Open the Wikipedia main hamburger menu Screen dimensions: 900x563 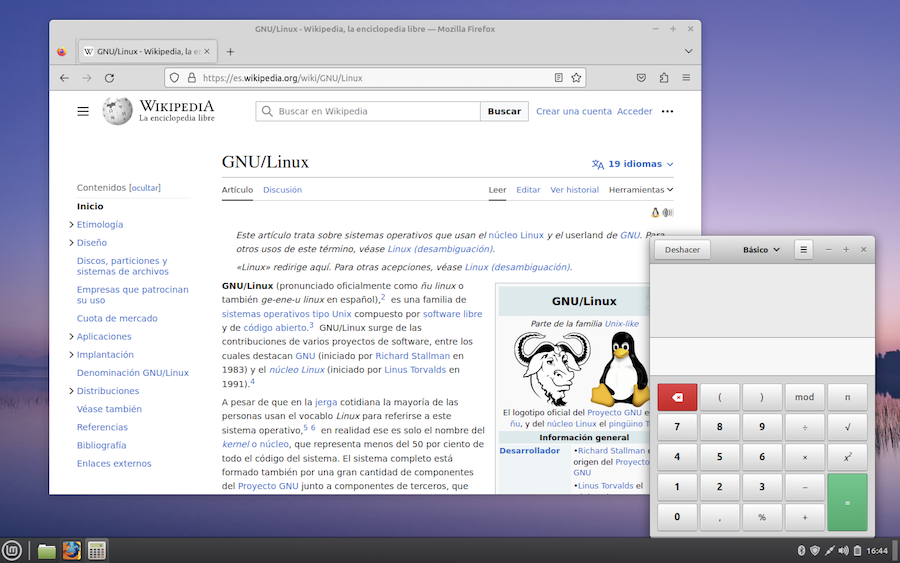[x=83, y=111]
